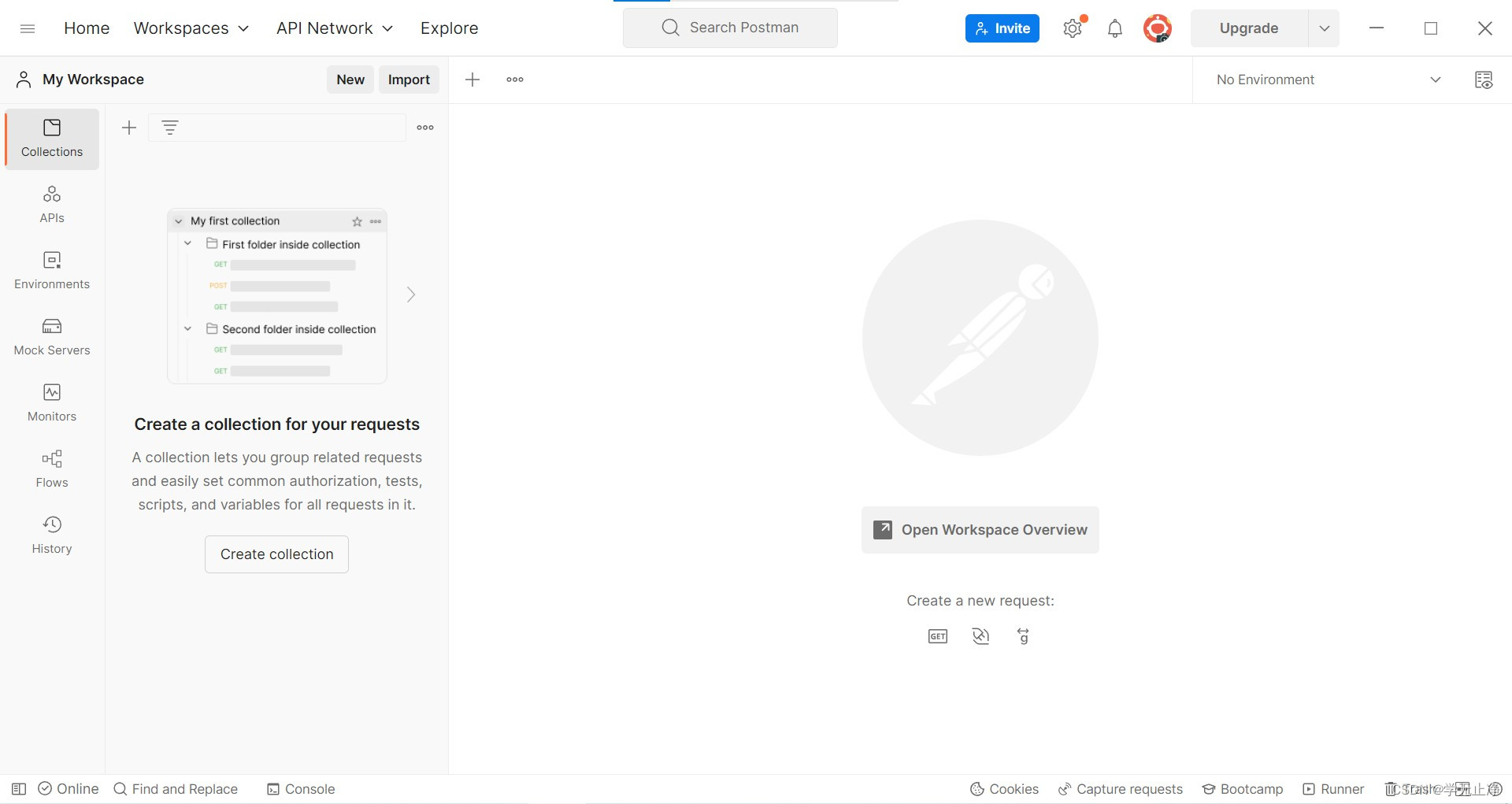Expand the Upgrade dropdown arrow
The image size is (1512, 804).
[1324, 28]
